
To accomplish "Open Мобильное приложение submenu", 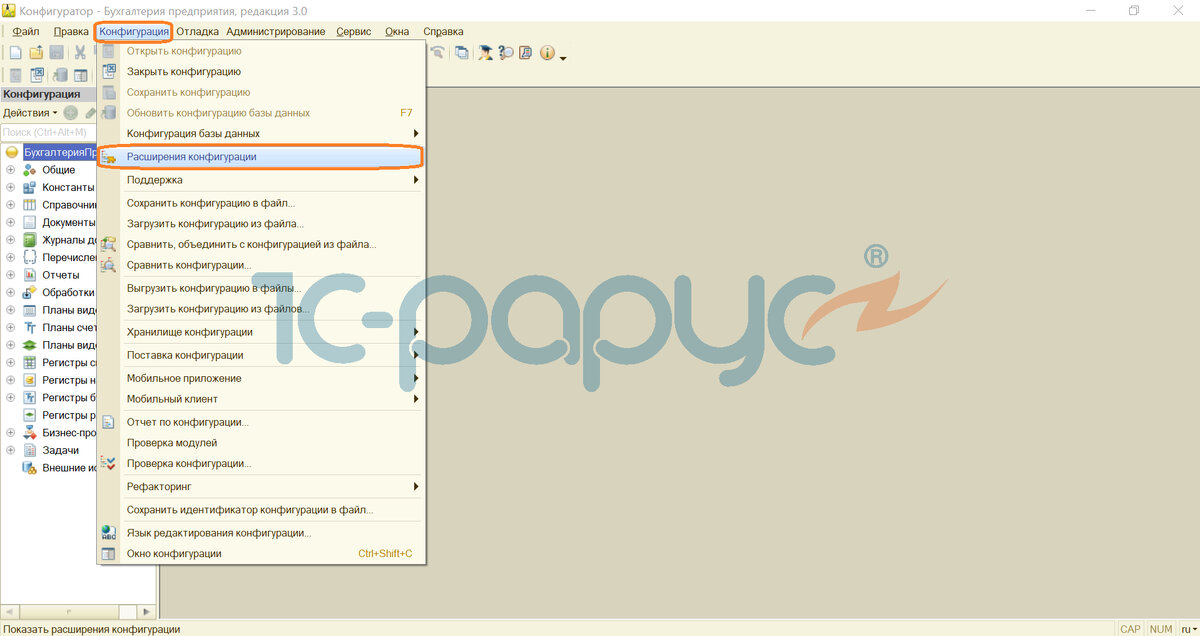I will coord(261,378).
